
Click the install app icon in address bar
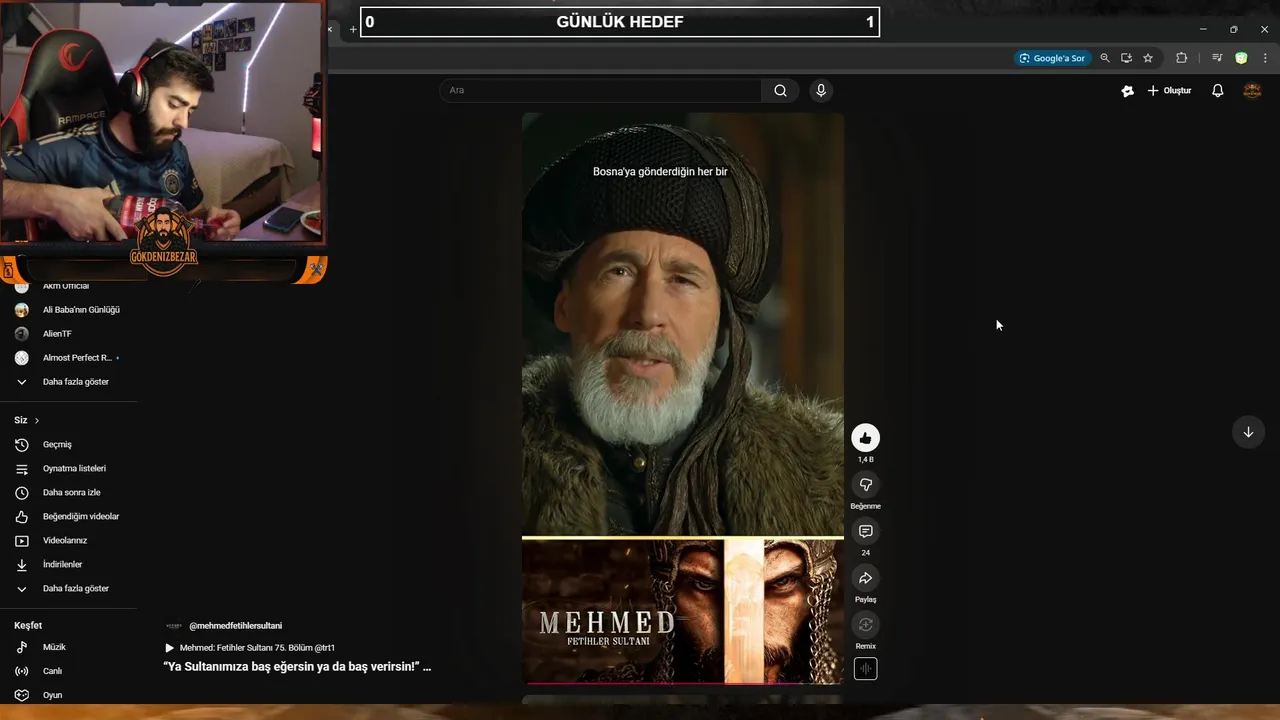coord(1126,58)
